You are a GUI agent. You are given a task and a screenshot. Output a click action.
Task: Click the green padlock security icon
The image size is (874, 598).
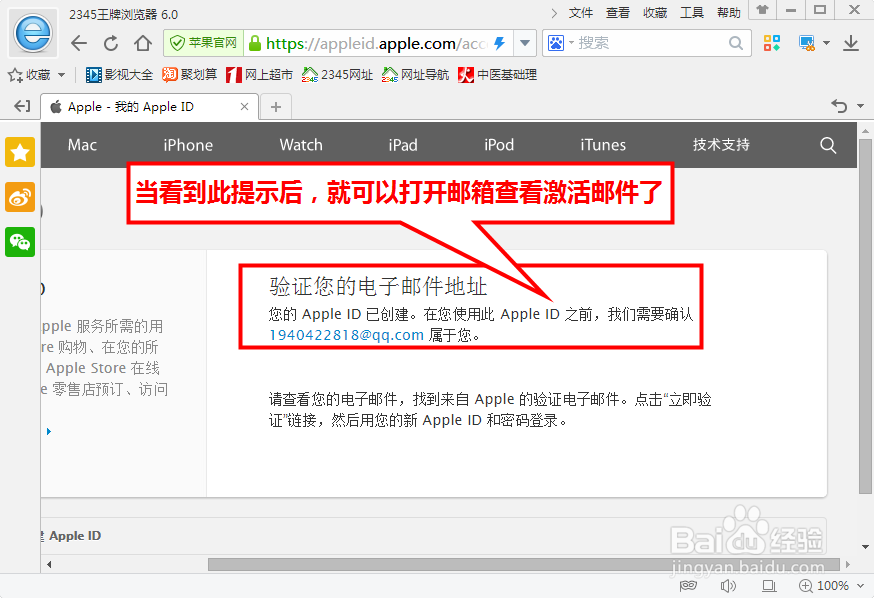[255, 43]
